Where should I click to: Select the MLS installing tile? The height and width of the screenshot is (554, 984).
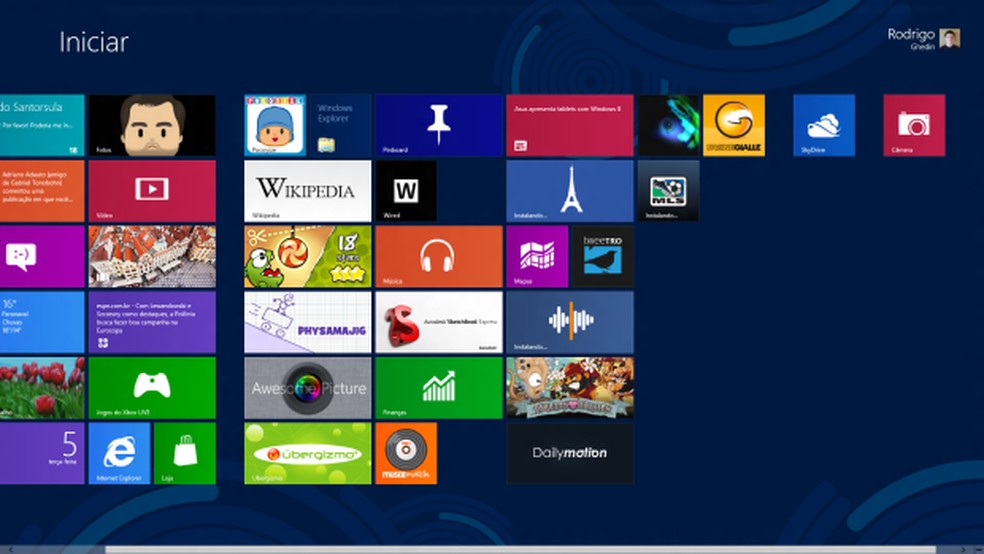tap(668, 191)
